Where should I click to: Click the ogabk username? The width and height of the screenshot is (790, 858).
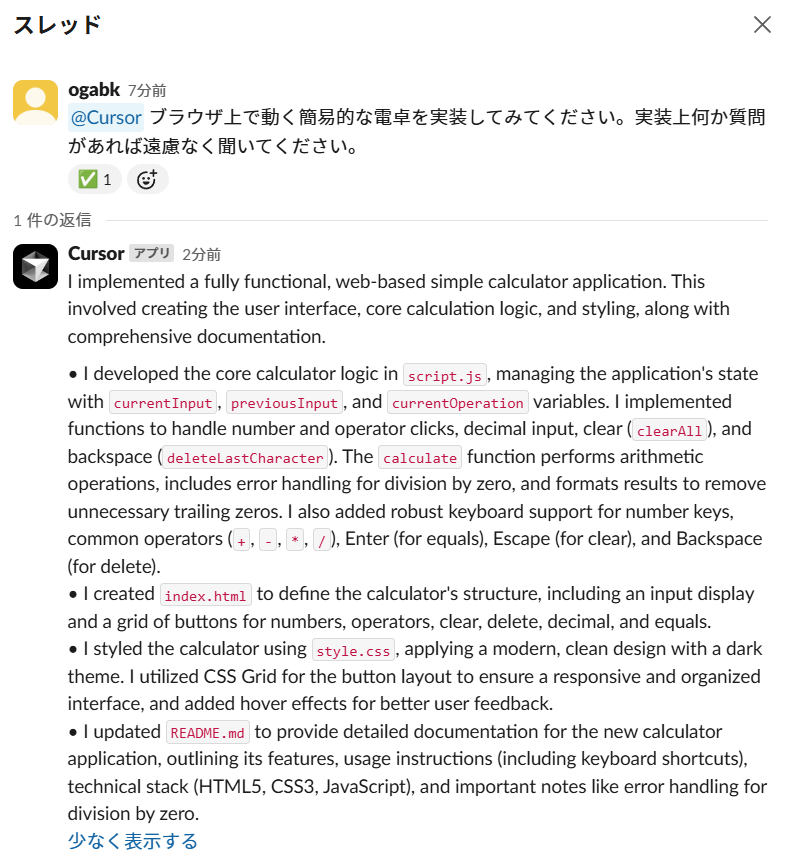pyautogui.click(x=94, y=89)
